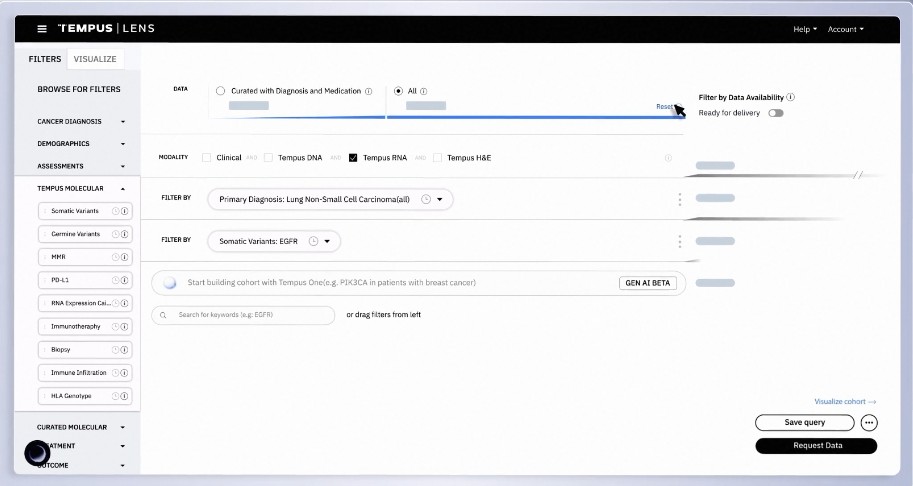Select Curated with Diagnosis and Medication radio

[220, 91]
